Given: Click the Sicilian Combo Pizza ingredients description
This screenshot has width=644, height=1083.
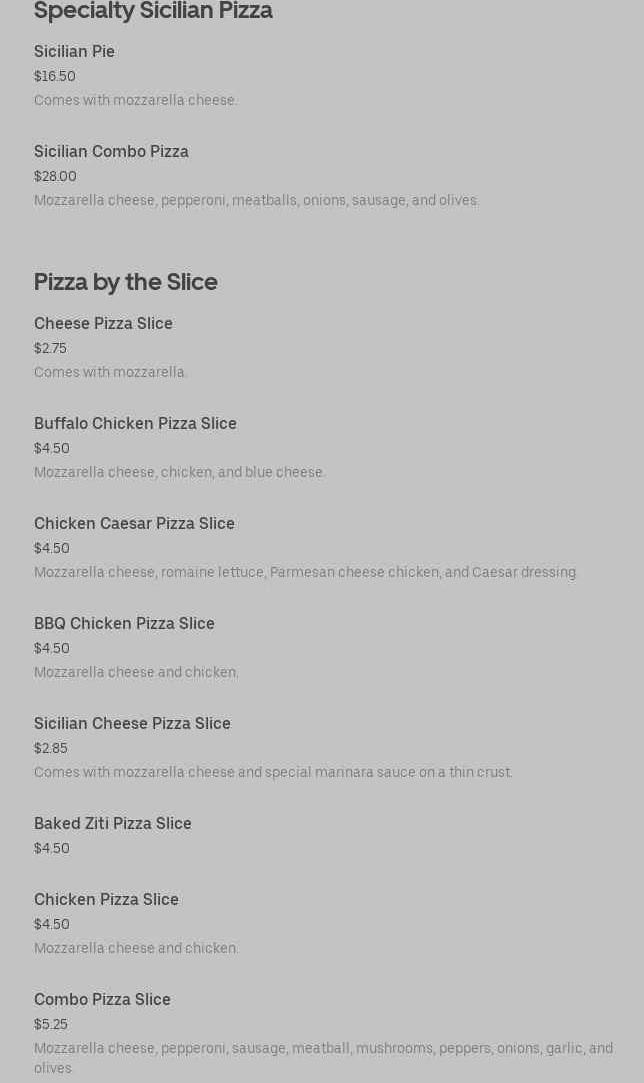Looking at the screenshot, I should [x=256, y=201].
